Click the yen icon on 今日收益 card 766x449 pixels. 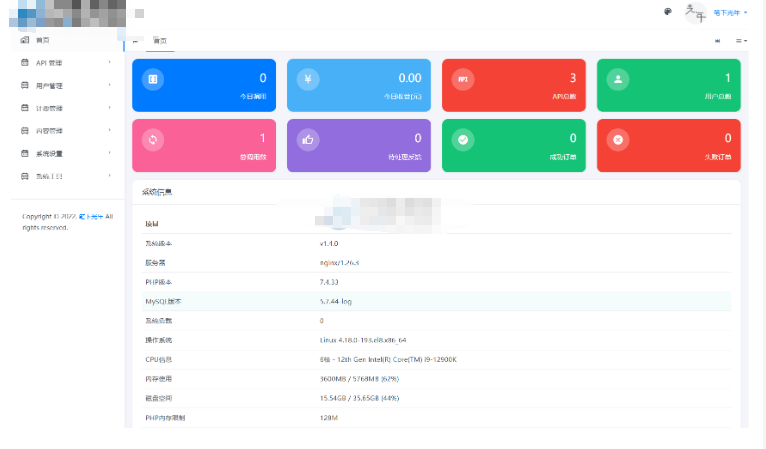click(308, 79)
